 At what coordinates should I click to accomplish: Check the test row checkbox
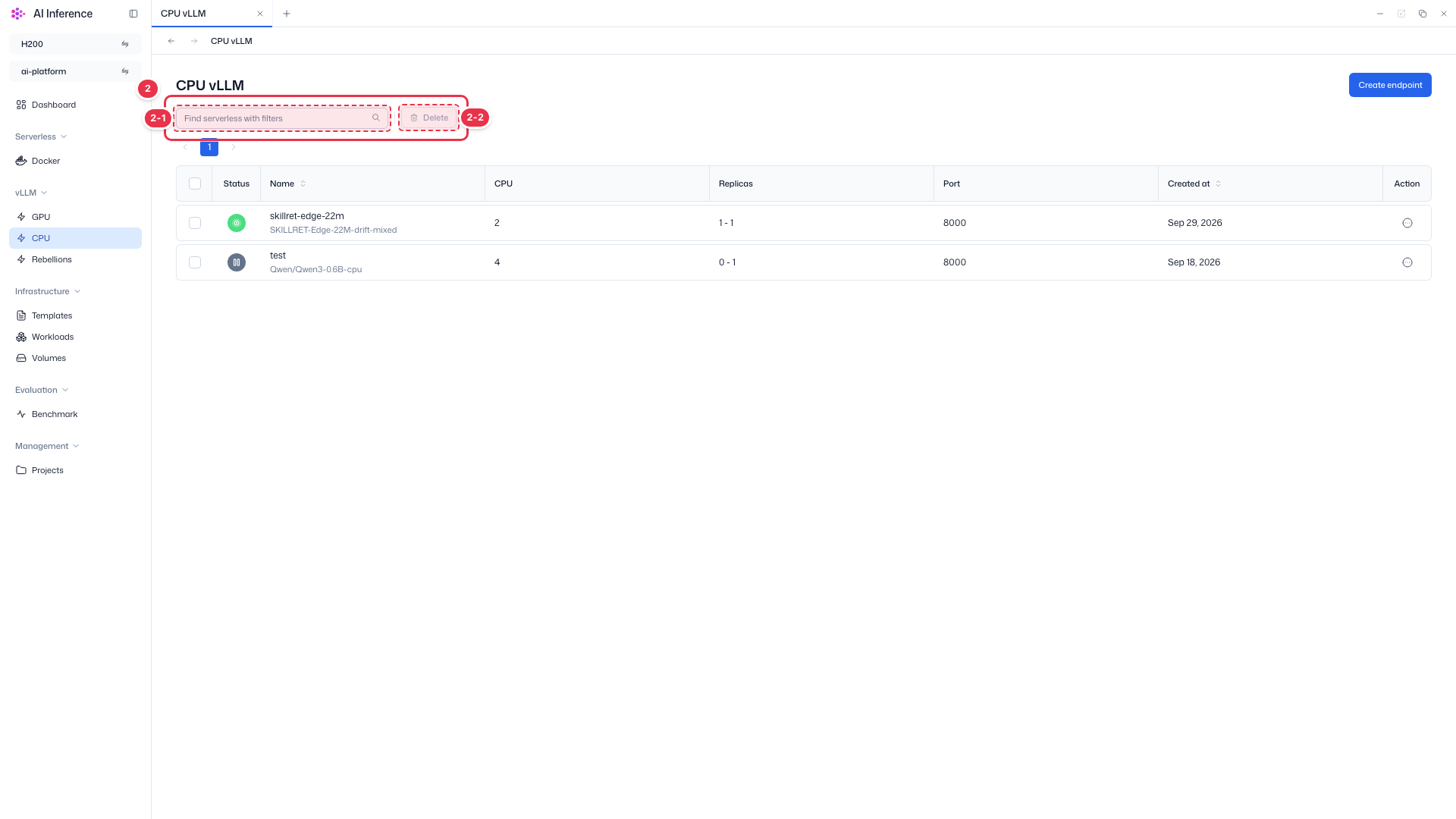195,262
